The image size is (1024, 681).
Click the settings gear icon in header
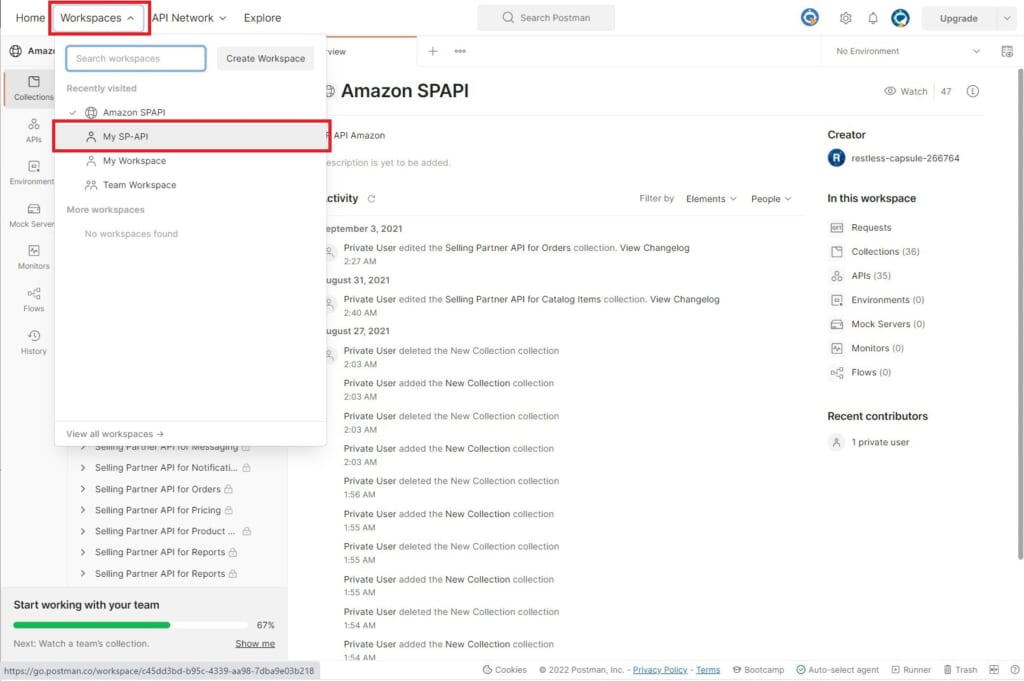(845, 18)
